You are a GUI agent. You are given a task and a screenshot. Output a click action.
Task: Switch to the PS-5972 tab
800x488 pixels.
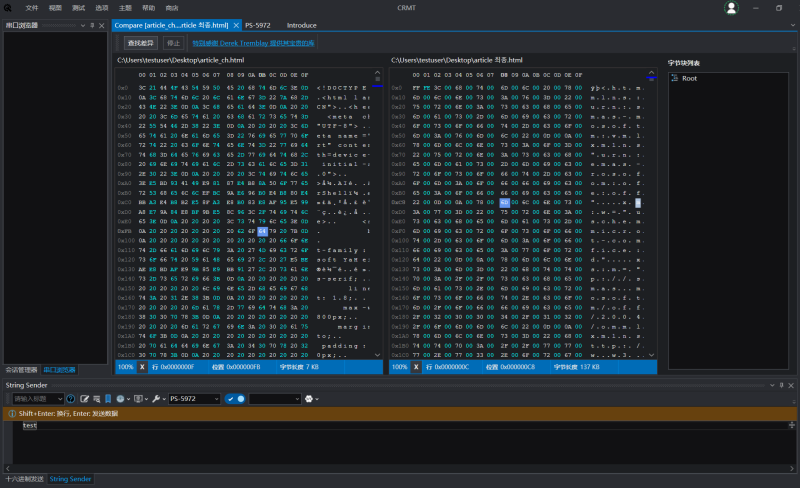click(258, 25)
